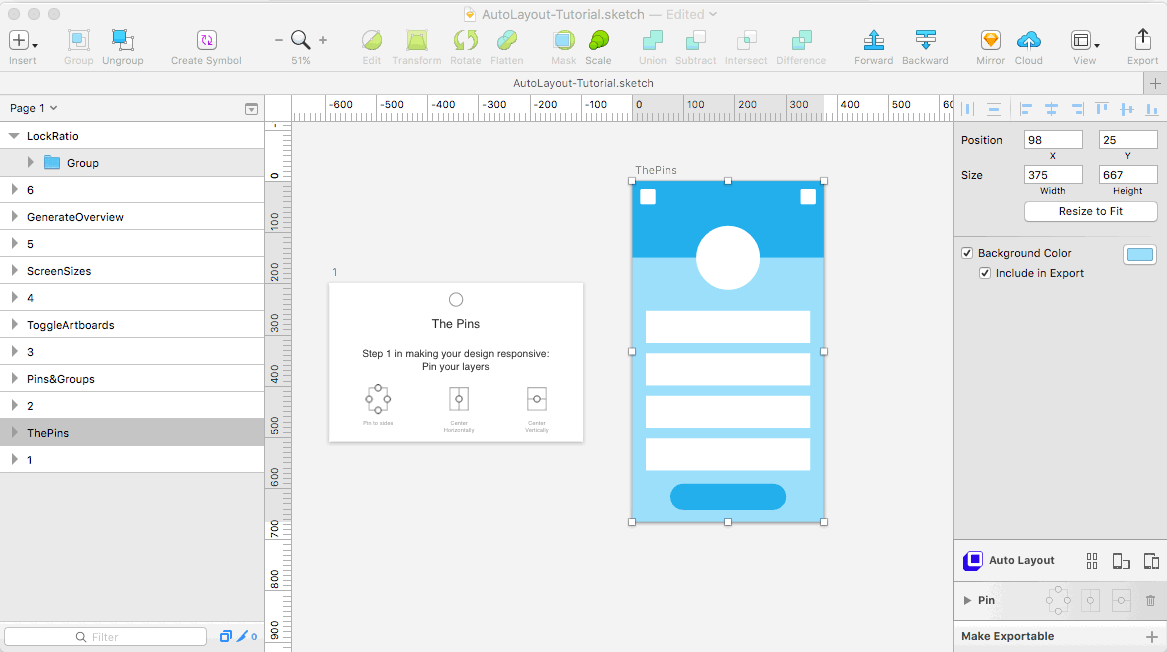The image size is (1167, 652).
Task: Disable Include in Export
Action: 985,272
